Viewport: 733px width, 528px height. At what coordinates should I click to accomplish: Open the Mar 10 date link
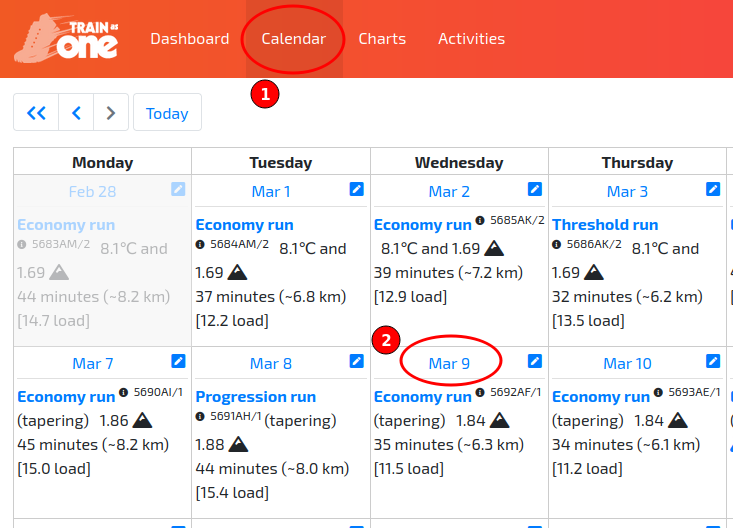point(627,364)
